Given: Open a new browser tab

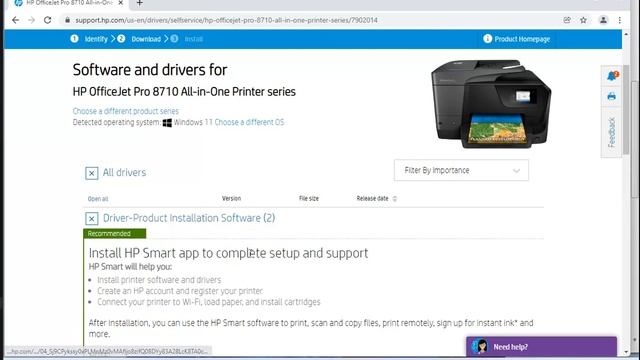Looking at the screenshot, I should pyautogui.click(x=140, y=3).
